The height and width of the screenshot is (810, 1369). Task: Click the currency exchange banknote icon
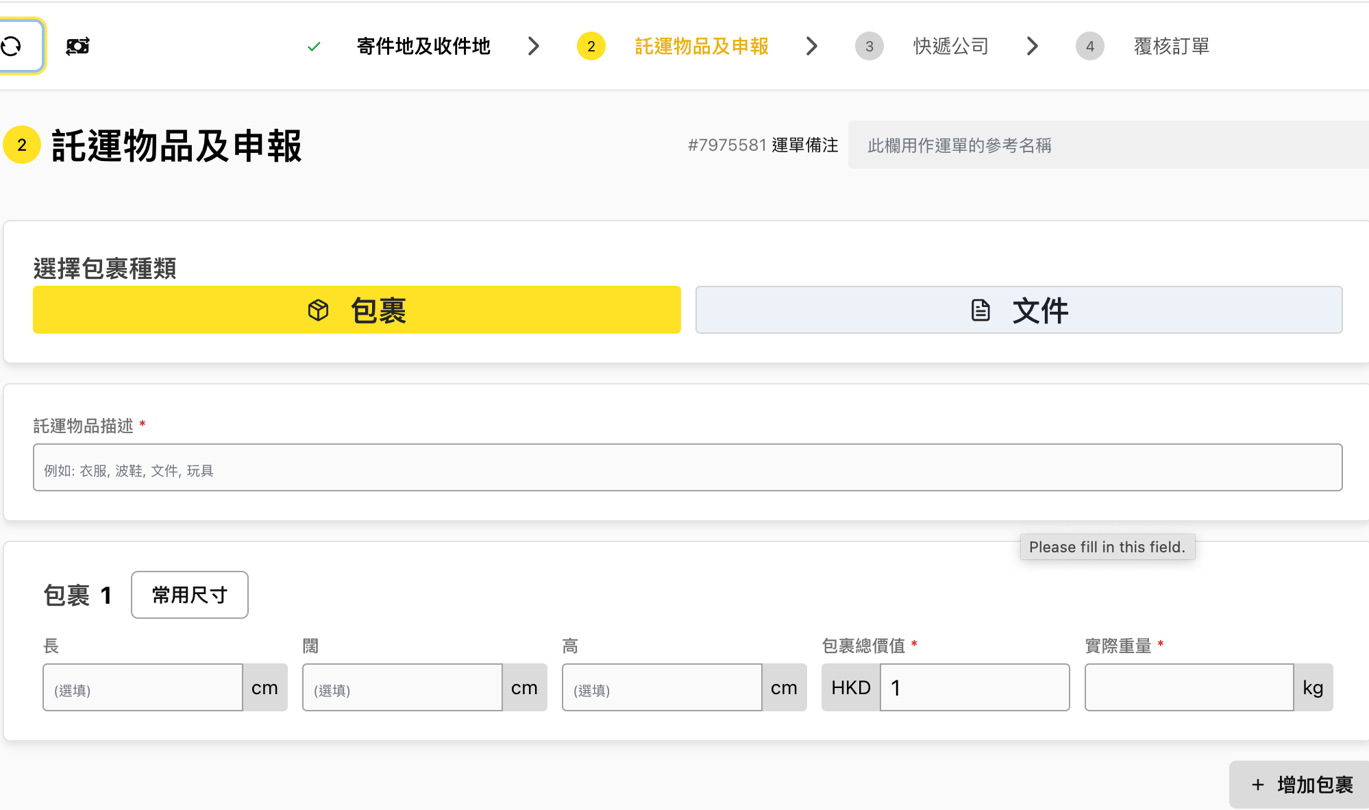[78, 46]
